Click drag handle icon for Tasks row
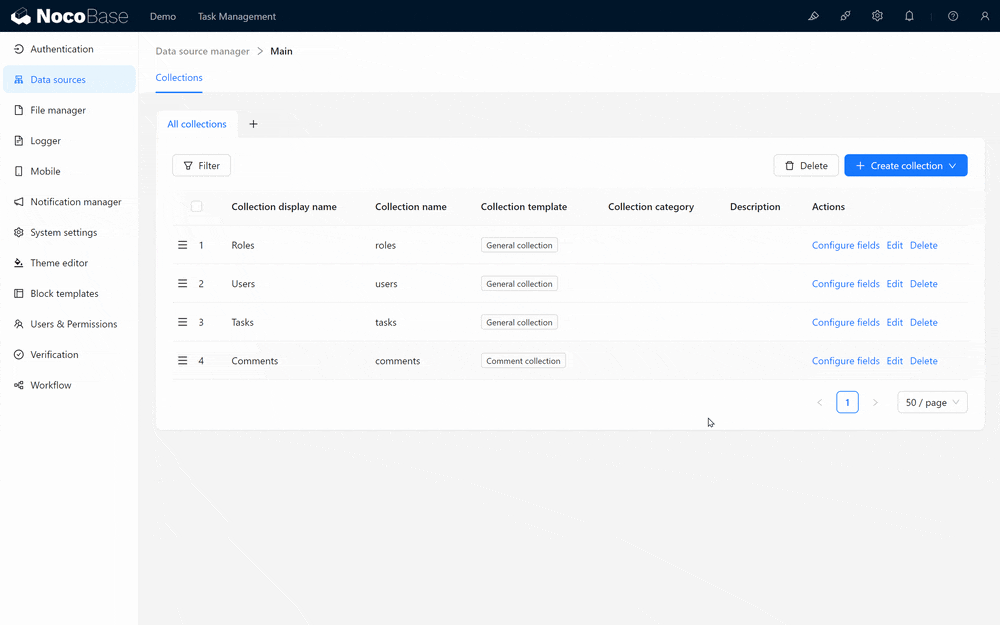This screenshot has height=625, width=1000. [x=182, y=322]
